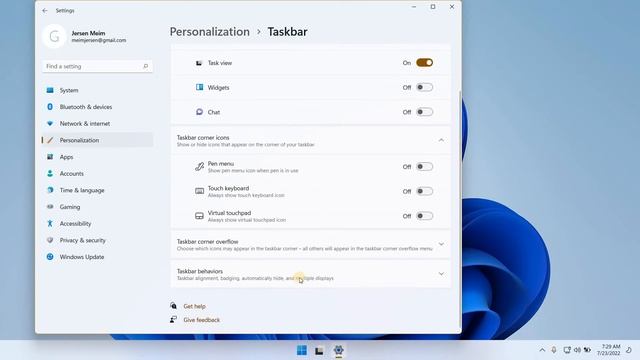640x360 pixels.
Task: Click the Jersen Meim account name
Action: click(x=88, y=33)
